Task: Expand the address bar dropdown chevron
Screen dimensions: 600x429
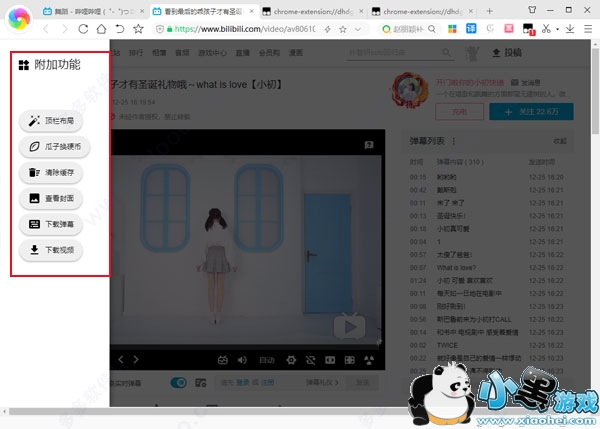Action: coord(358,29)
